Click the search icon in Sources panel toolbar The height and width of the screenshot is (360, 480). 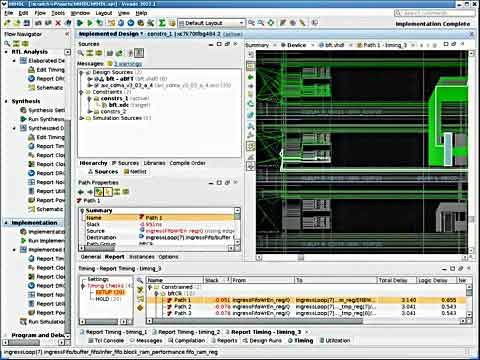click(81, 53)
